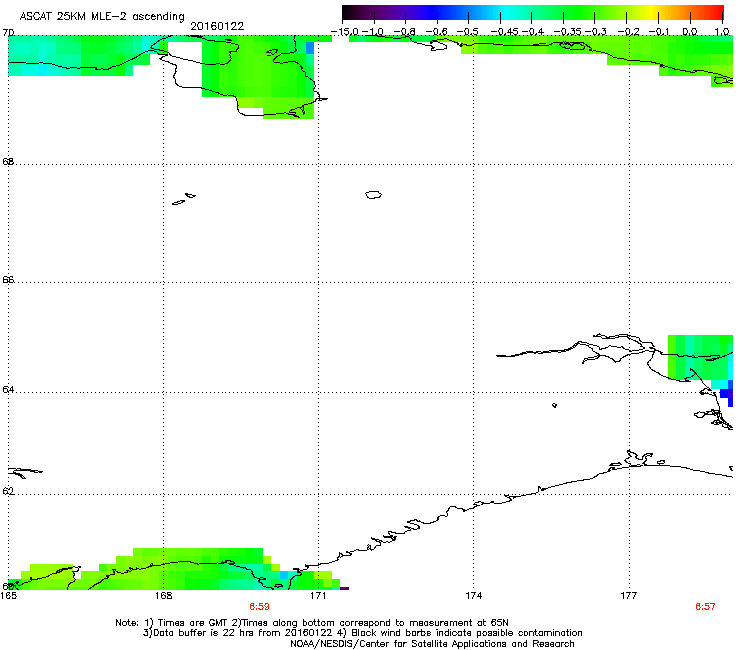The image size is (740, 650).
Task: Click the -0.3 color scale label
Action: pos(596,32)
